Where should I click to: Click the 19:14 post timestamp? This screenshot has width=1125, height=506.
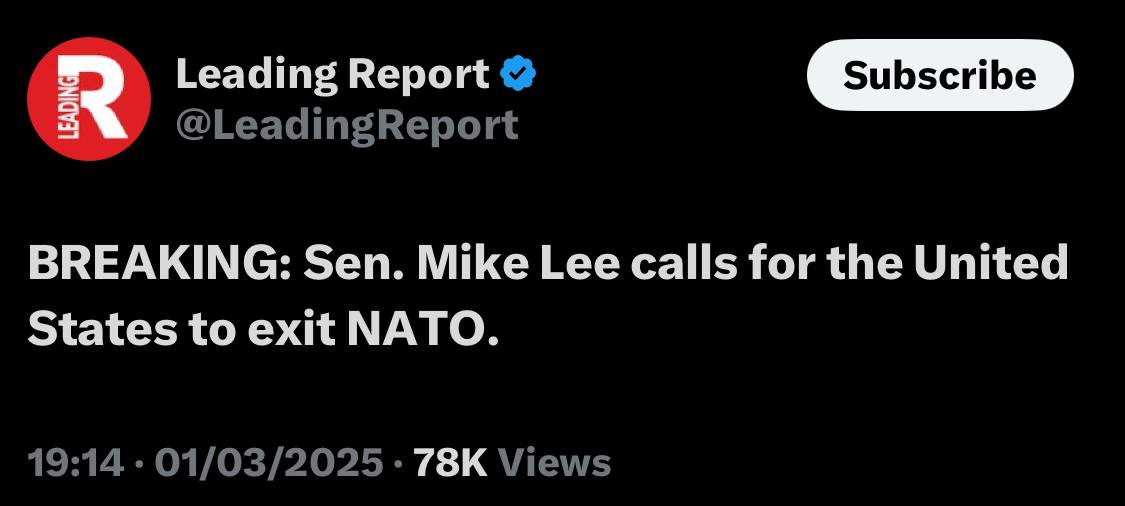pos(76,462)
